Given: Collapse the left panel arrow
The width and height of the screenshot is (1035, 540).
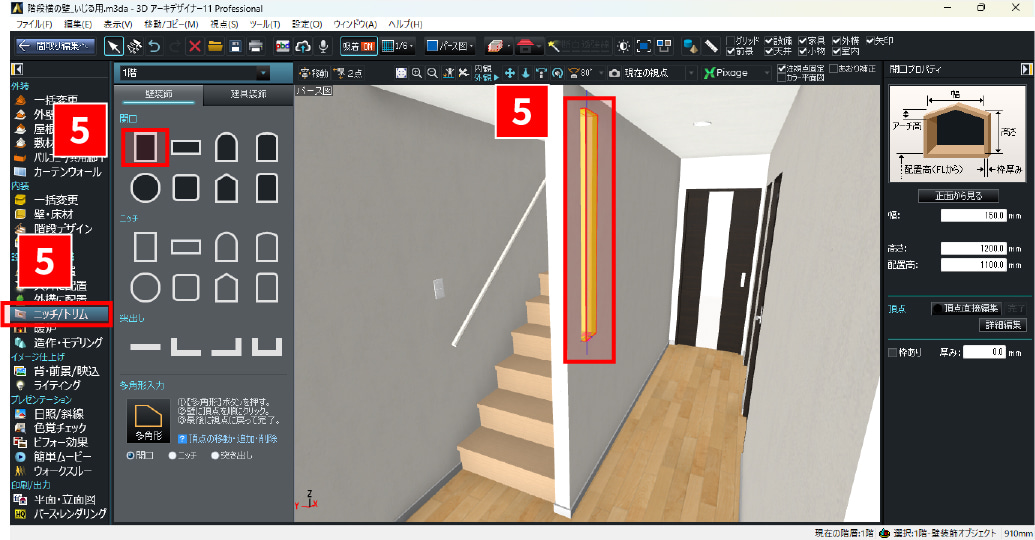Looking at the screenshot, I should pyautogui.click(x=18, y=69).
